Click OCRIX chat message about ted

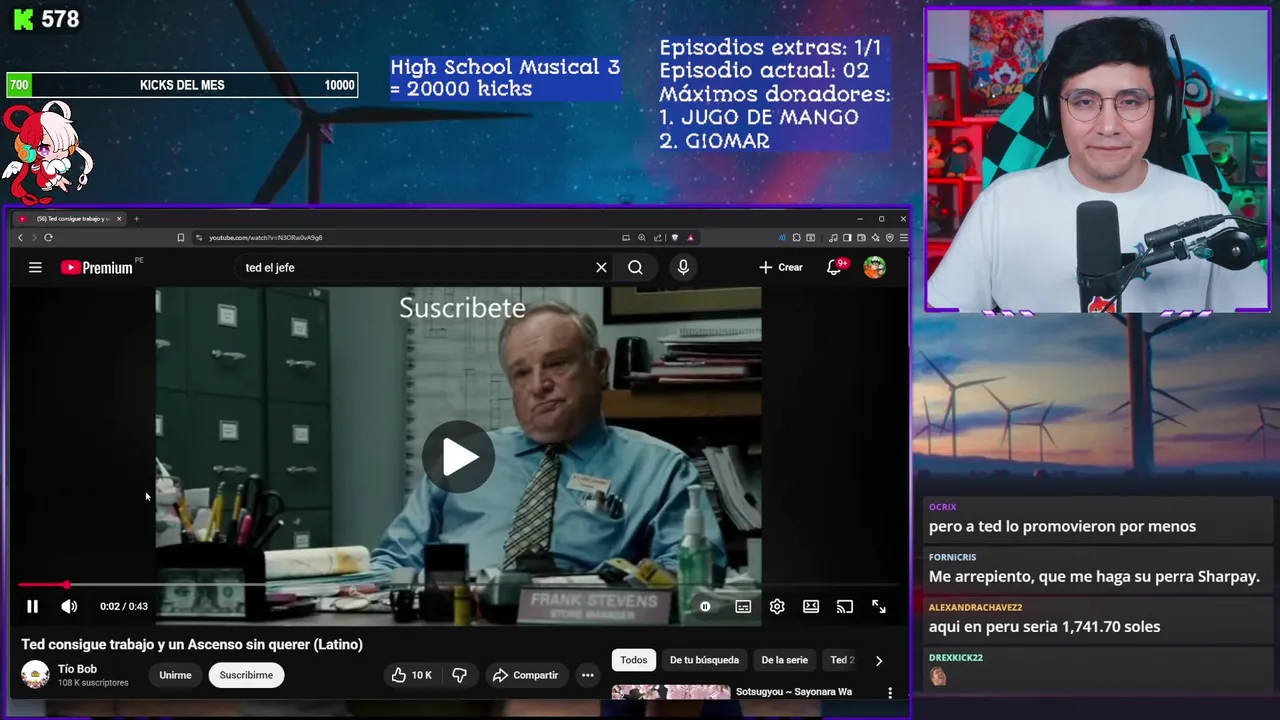coord(1062,526)
